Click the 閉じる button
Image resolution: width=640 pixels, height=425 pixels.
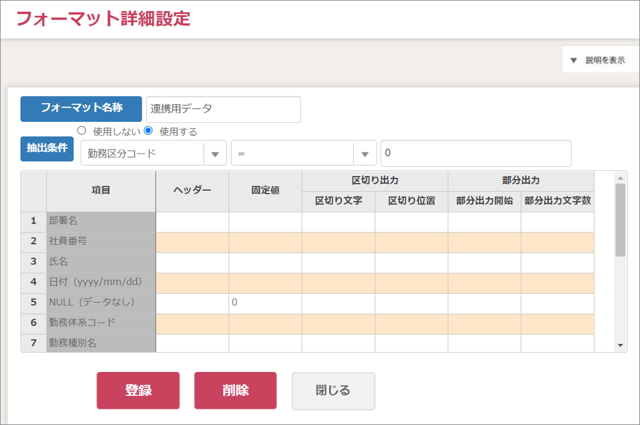(x=333, y=391)
